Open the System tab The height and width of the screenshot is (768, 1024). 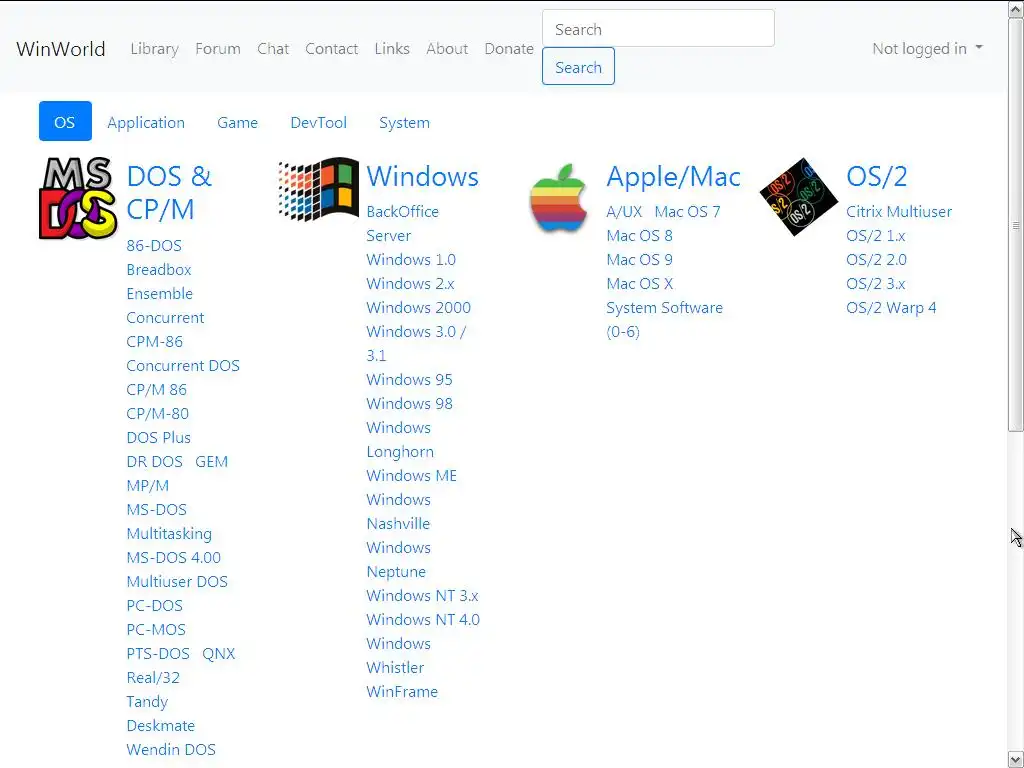[x=404, y=122]
